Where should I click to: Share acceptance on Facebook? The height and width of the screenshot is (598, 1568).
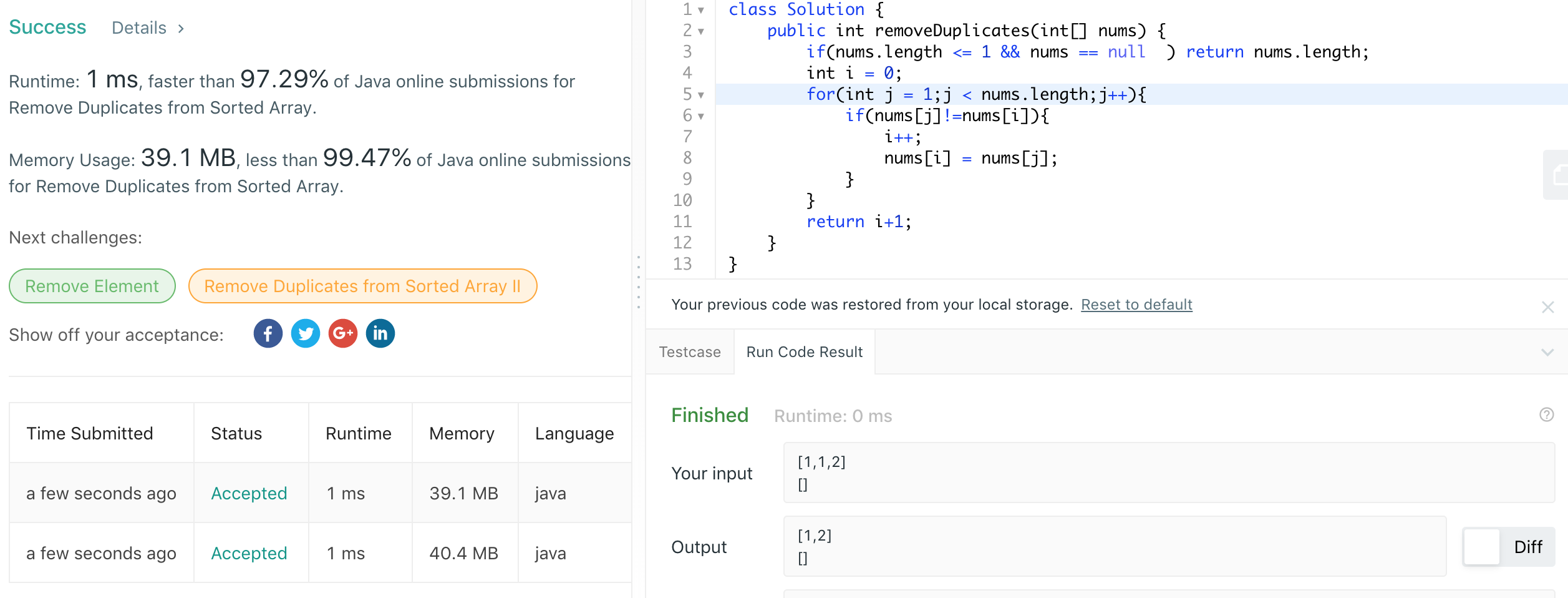[x=268, y=333]
